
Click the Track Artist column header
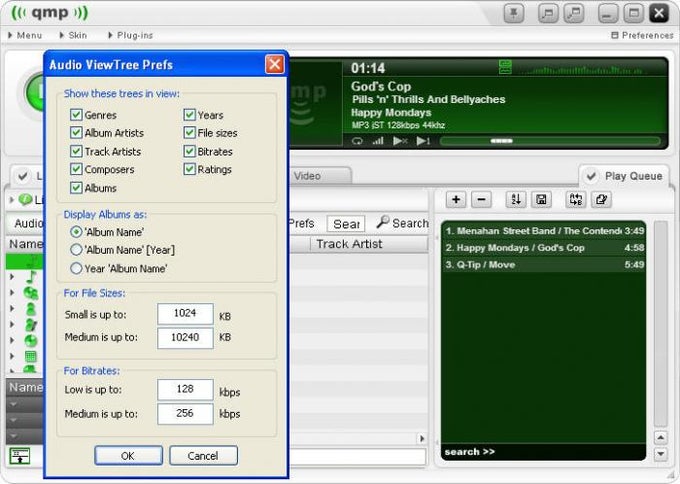pyautogui.click(x=369, y=244)
